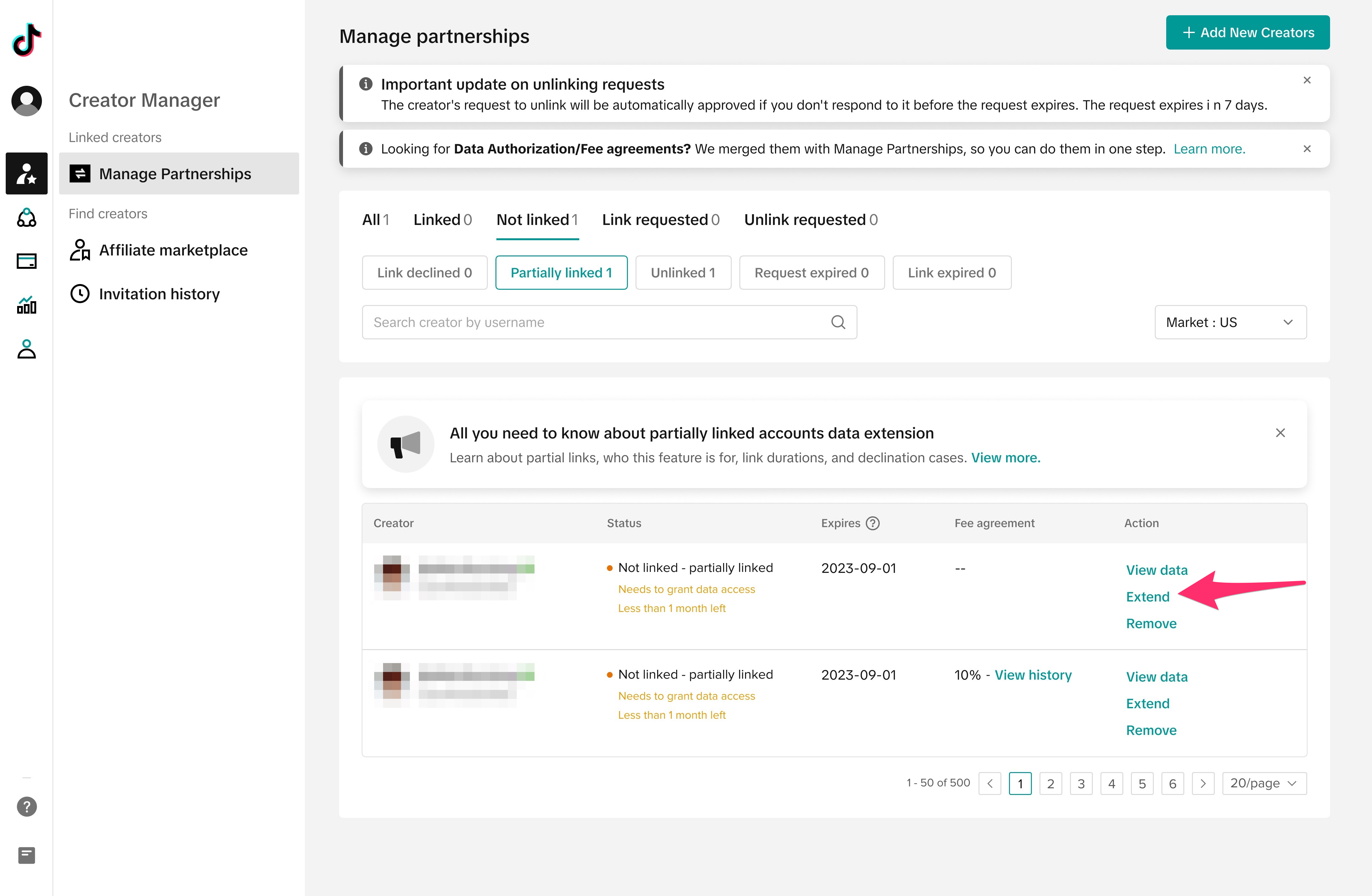Click the wallet card sidebar icon

pyautogui.click(x=26, y=261)
